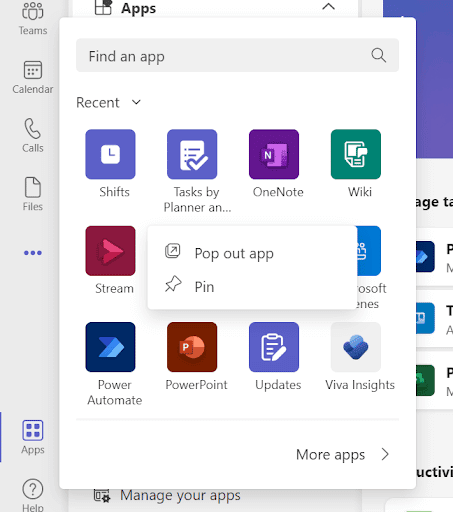Click the Manage your apps gear icon

pyautogui.click(x=102, y=496)
